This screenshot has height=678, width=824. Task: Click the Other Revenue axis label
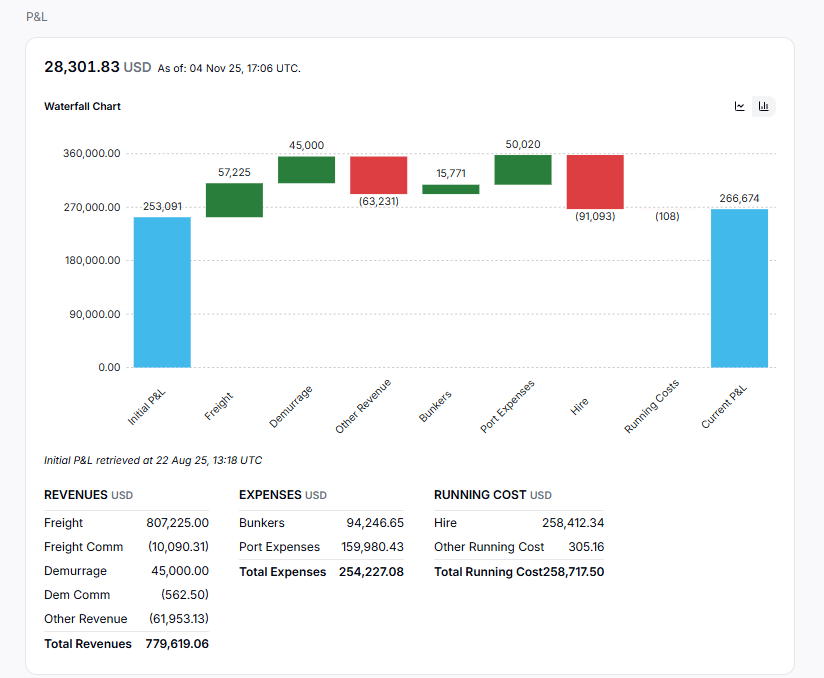(363, 406)
